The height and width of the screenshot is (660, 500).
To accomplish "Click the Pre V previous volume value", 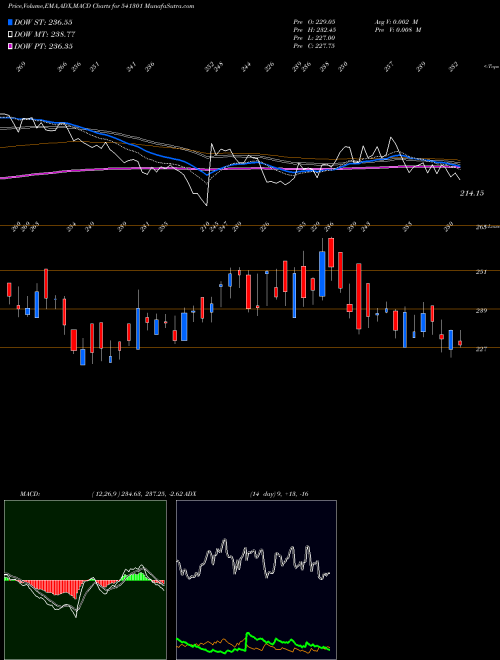I will (x=398, y=30).
